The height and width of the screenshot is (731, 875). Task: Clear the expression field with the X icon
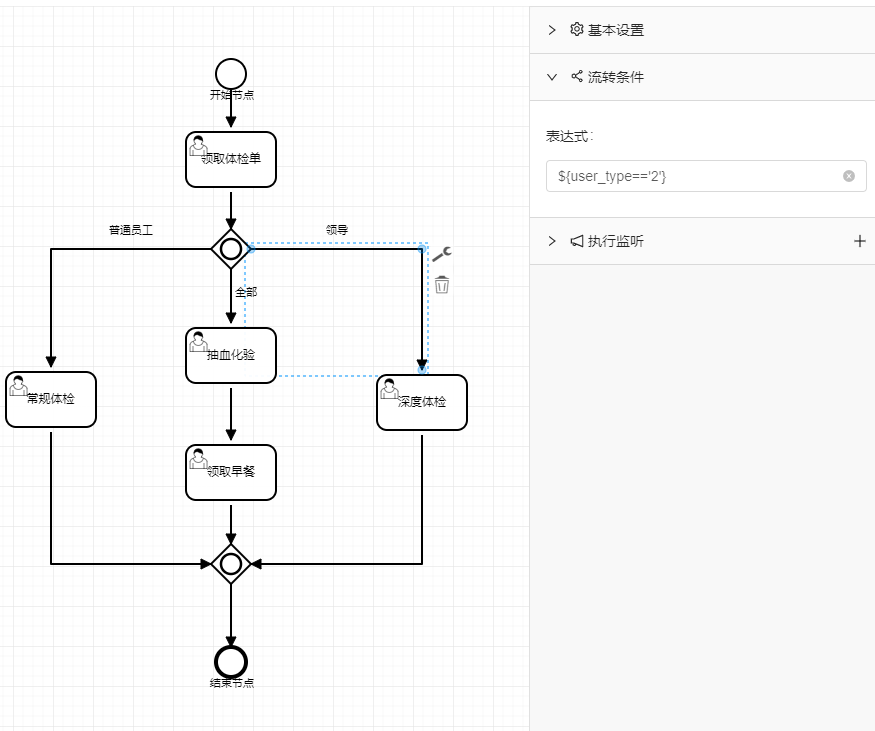(849, 176)
